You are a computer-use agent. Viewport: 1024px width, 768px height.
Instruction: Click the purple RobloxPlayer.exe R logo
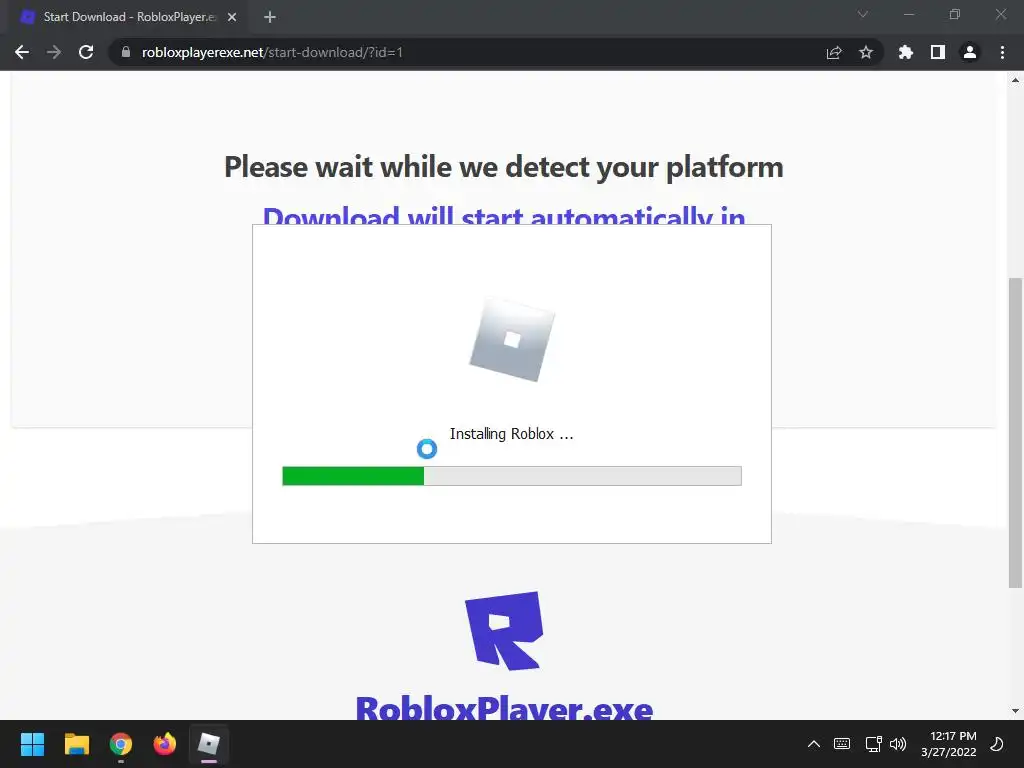click(x=504, y=631)
